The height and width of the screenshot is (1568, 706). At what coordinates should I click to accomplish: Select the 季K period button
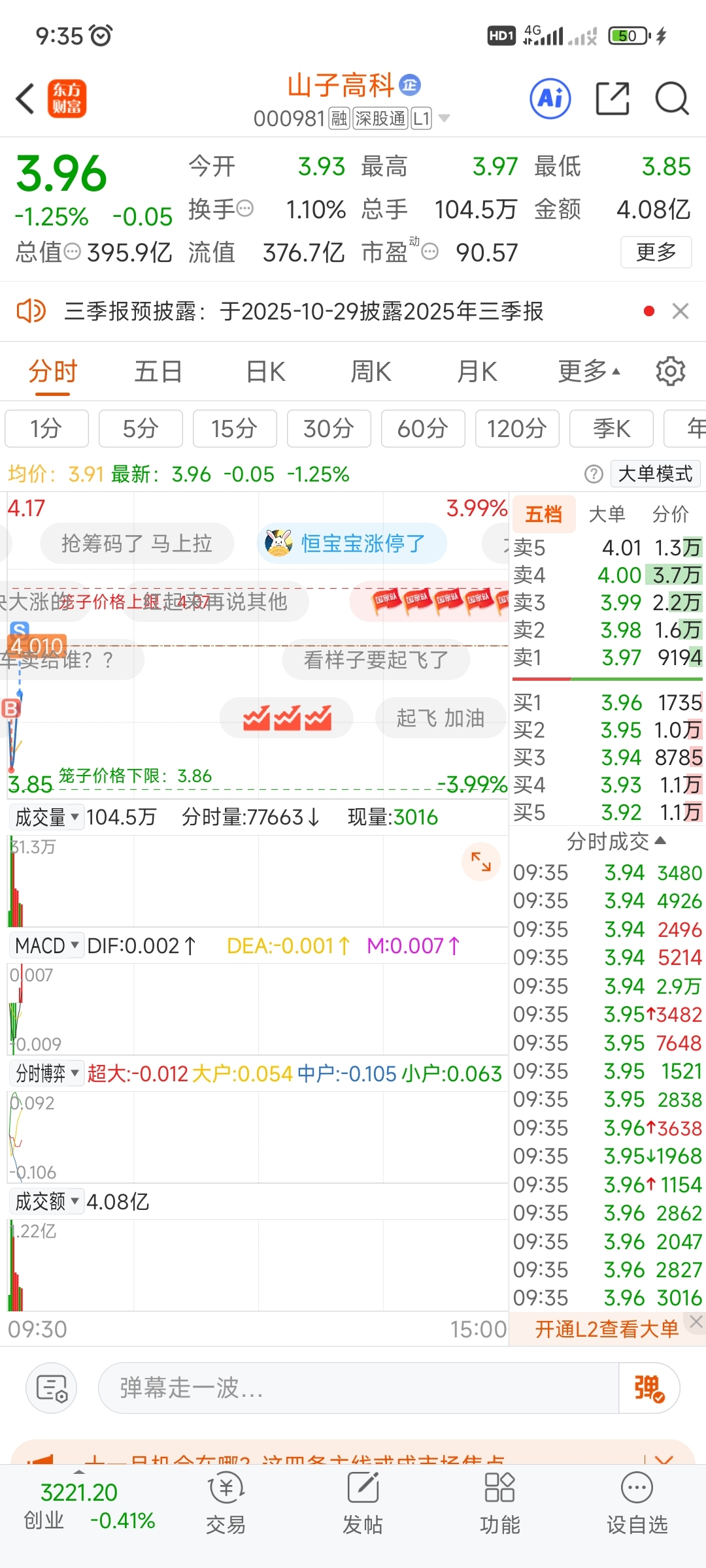click(611, 429)
